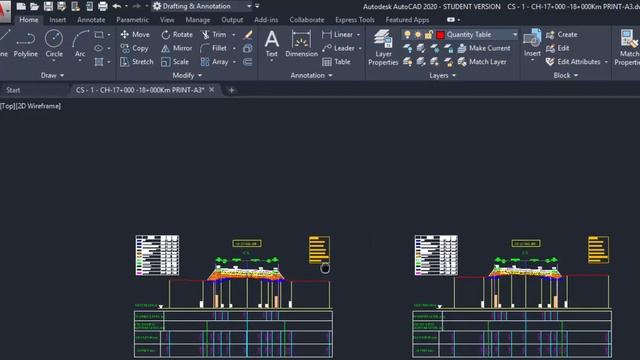Expand the Draw panel
Viewport: 640px width, 360px height.
click(x=53, y=76)
